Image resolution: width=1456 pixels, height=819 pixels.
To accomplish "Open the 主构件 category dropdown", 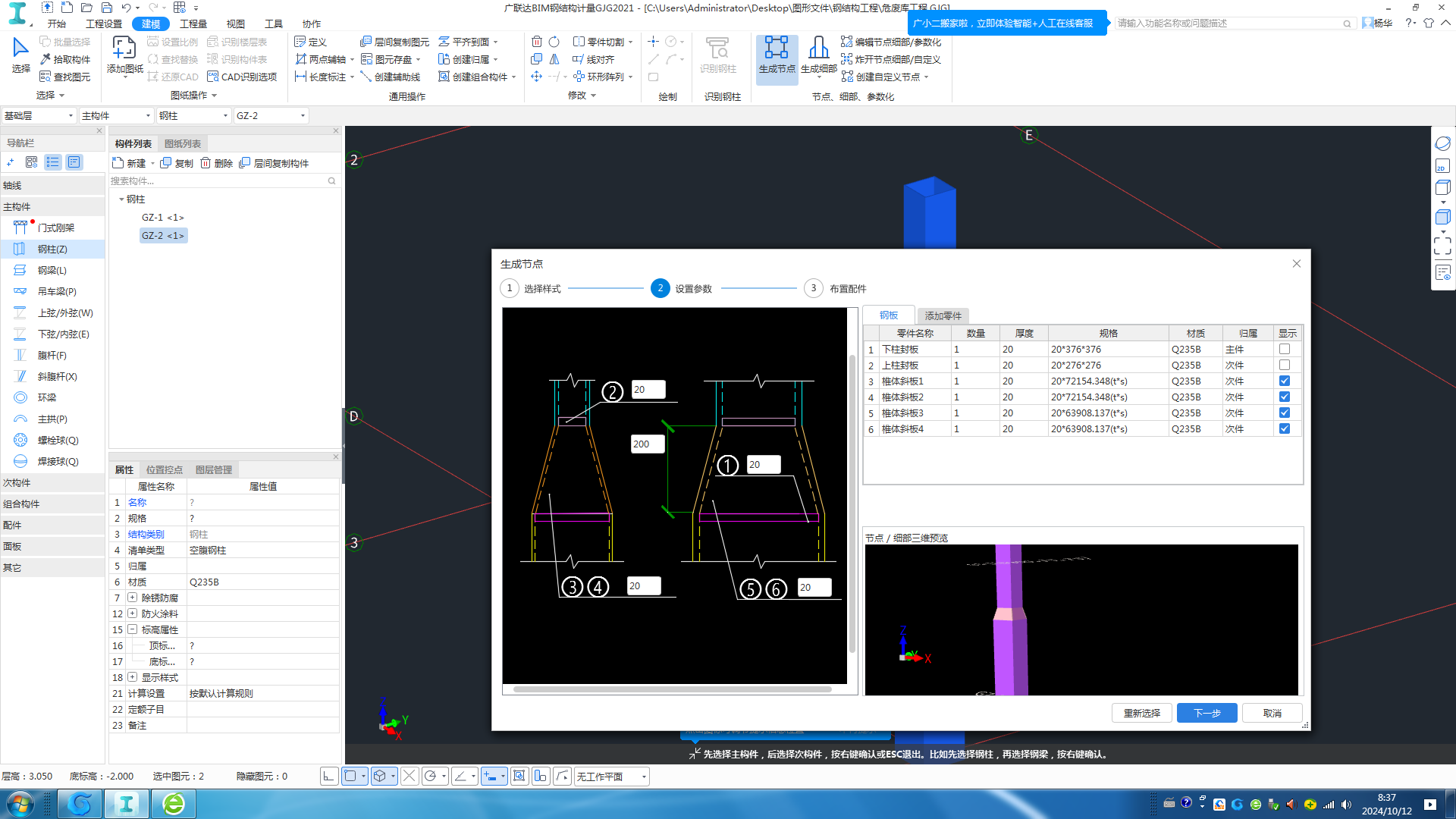I will coord(116,115).
